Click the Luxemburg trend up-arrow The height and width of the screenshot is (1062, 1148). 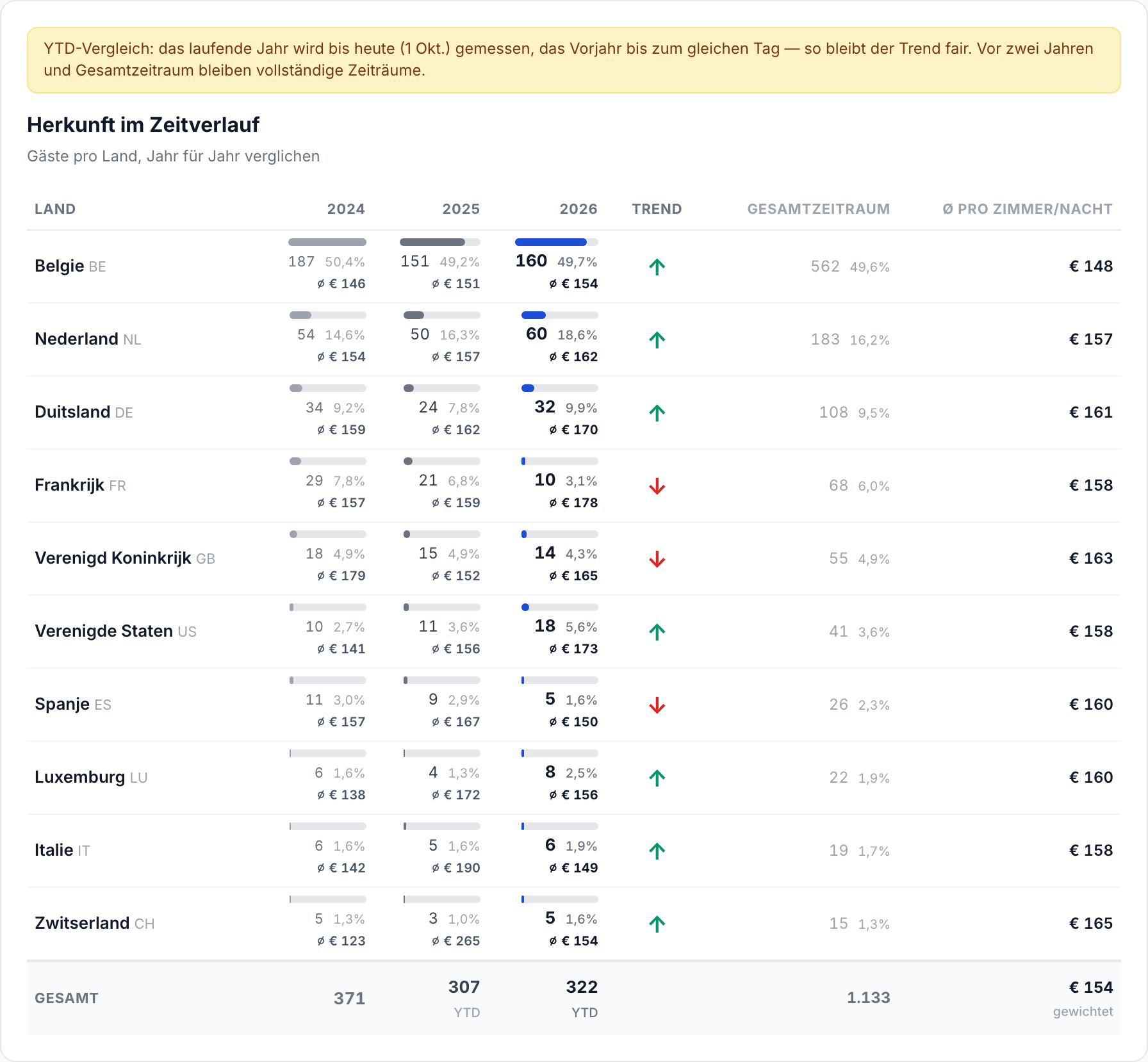[657, 778]
